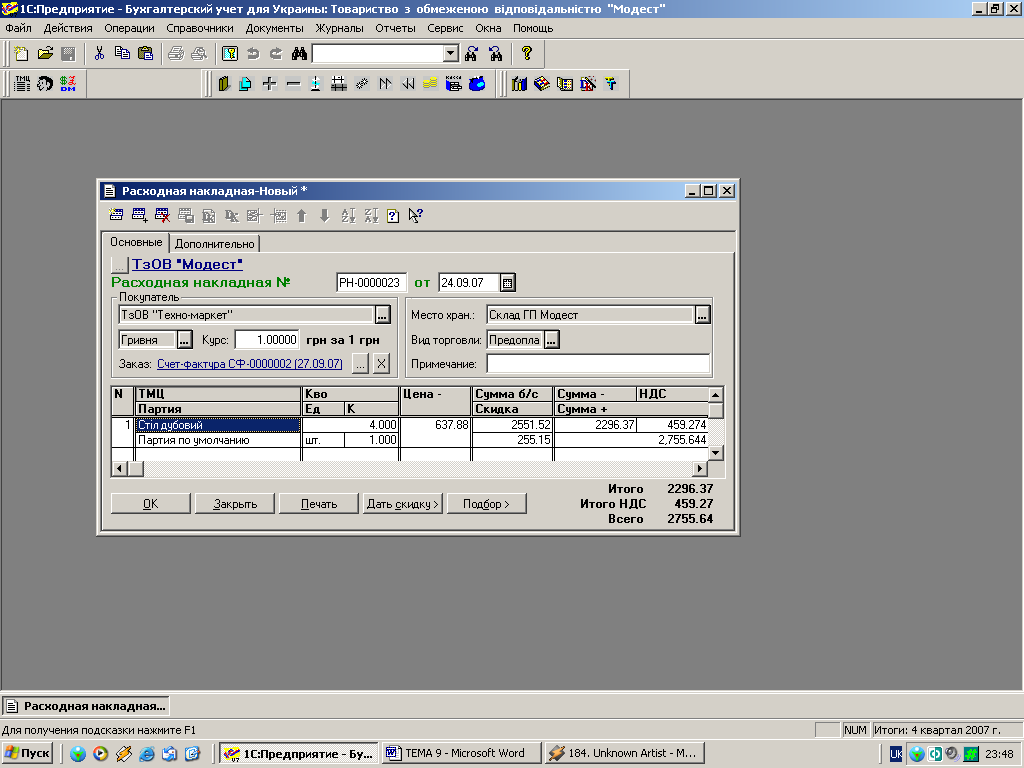Clear the order with the X button
This screenshot has width=1024, height=768.
tap(382, 364)
